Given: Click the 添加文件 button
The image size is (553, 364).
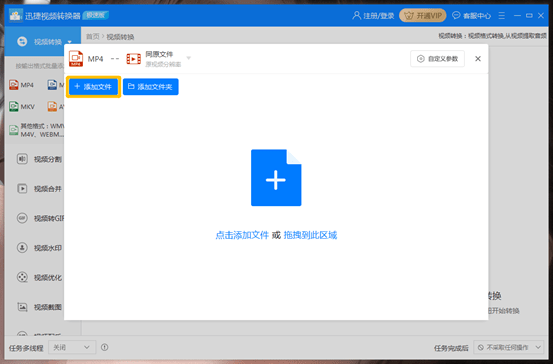Looking at the screenshot, I should pos(93,87).
